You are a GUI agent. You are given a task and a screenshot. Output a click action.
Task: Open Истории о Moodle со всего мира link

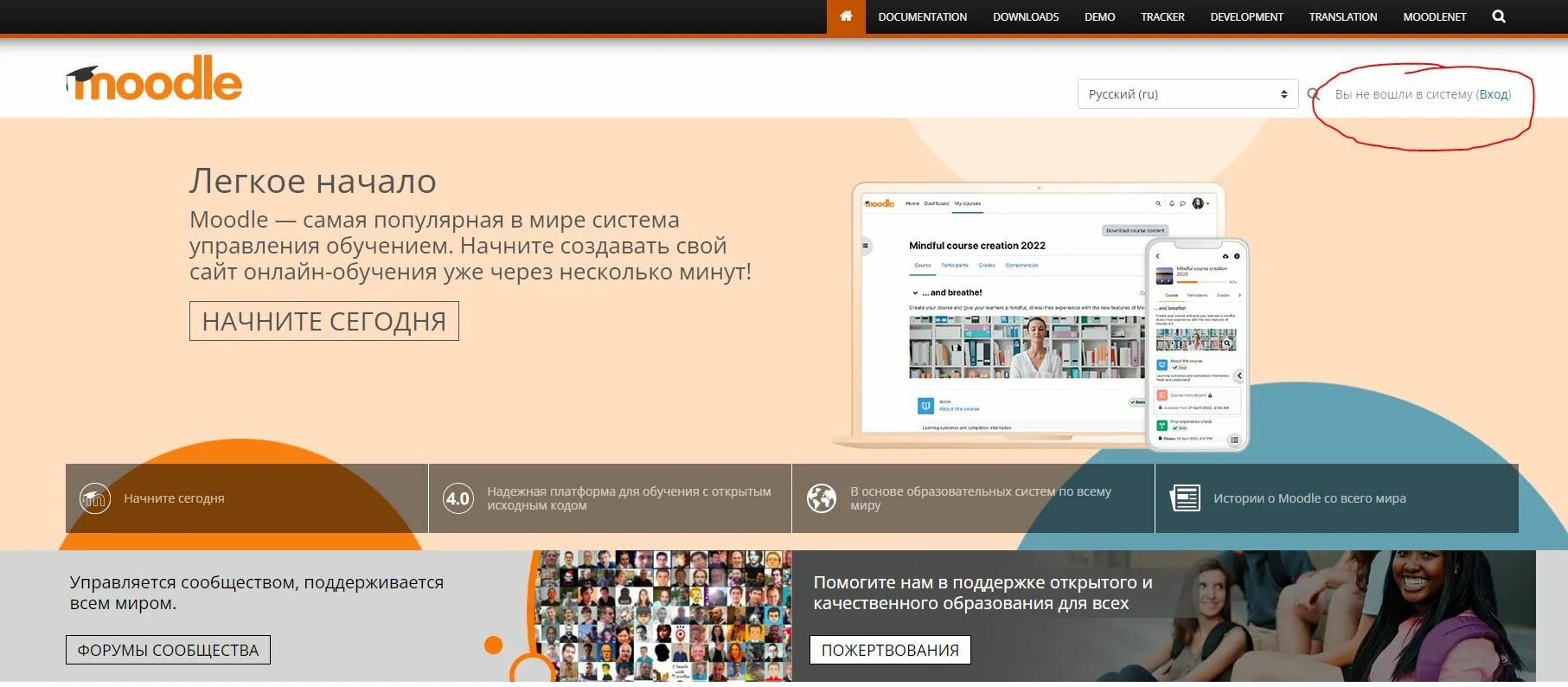click(x=1309, y=498)
